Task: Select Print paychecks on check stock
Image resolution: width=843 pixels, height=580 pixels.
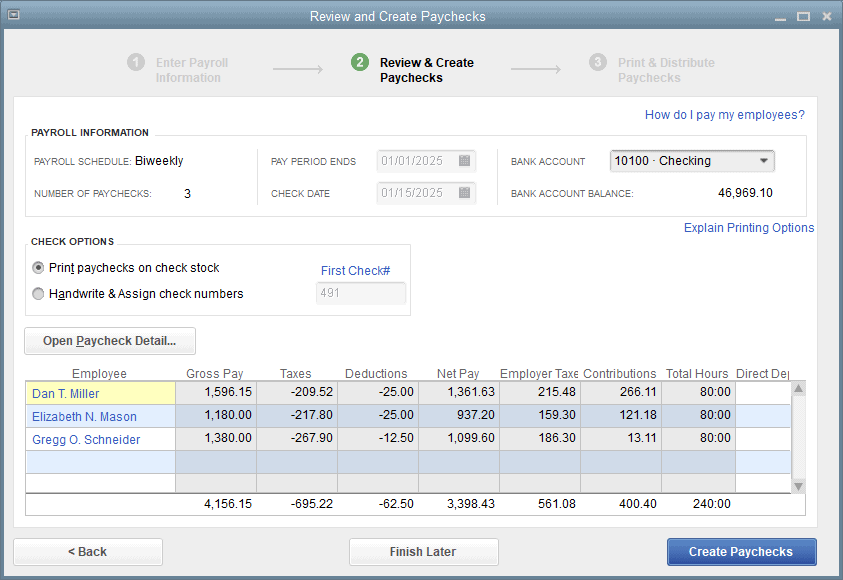Action: tap(38, 268)
